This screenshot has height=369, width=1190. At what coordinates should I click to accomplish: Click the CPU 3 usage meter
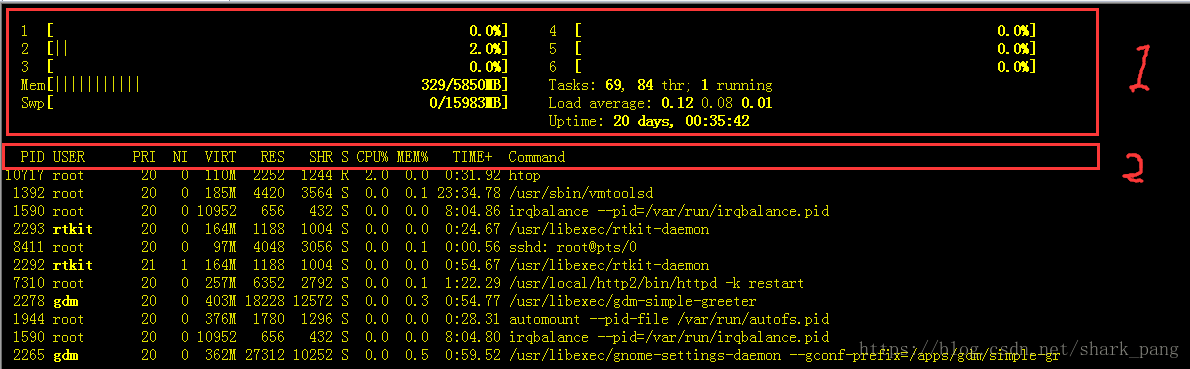[264, 67]
